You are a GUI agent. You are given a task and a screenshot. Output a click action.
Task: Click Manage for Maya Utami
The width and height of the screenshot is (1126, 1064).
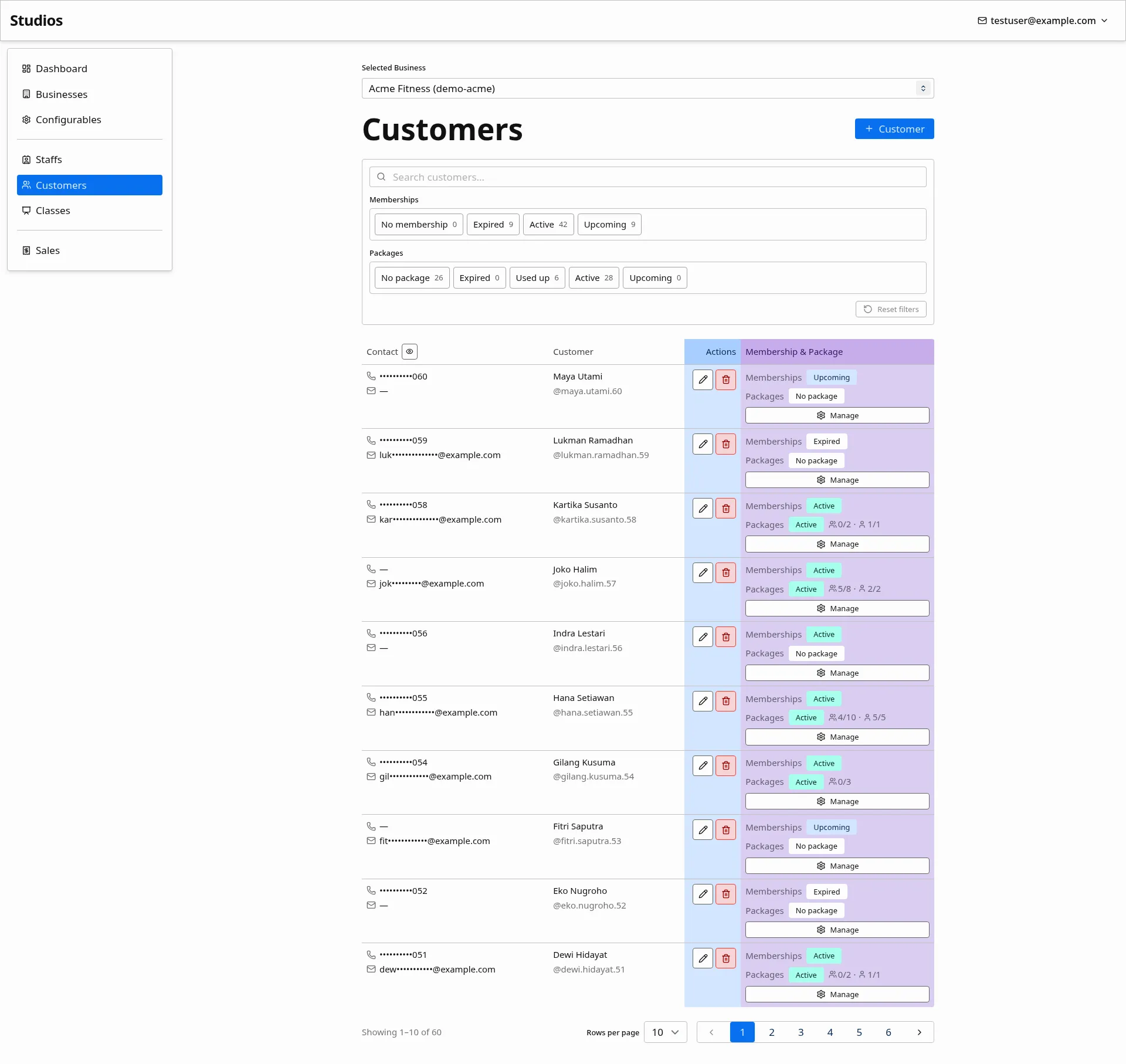[x=837, y=415]
